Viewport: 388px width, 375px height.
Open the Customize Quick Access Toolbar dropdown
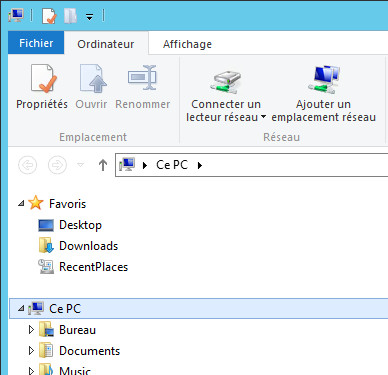click(x=89, y=16)
